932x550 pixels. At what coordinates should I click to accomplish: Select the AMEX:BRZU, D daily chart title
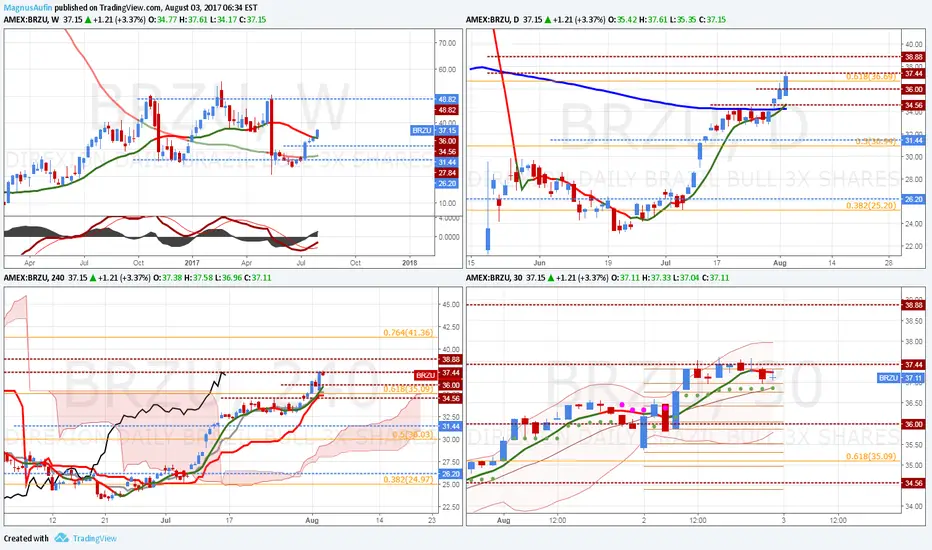491,19
